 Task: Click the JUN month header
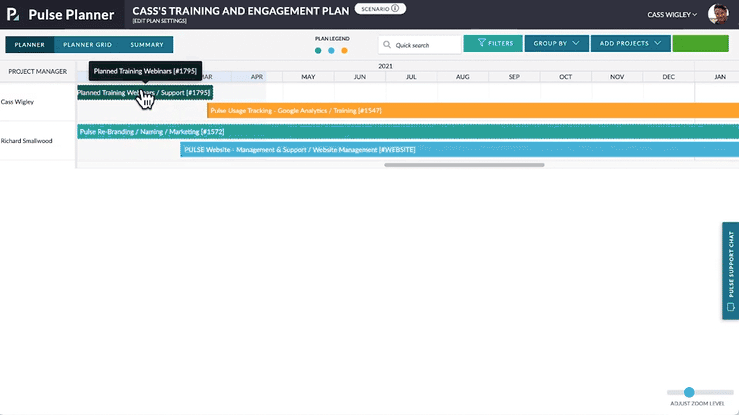(x=360, y=77)
